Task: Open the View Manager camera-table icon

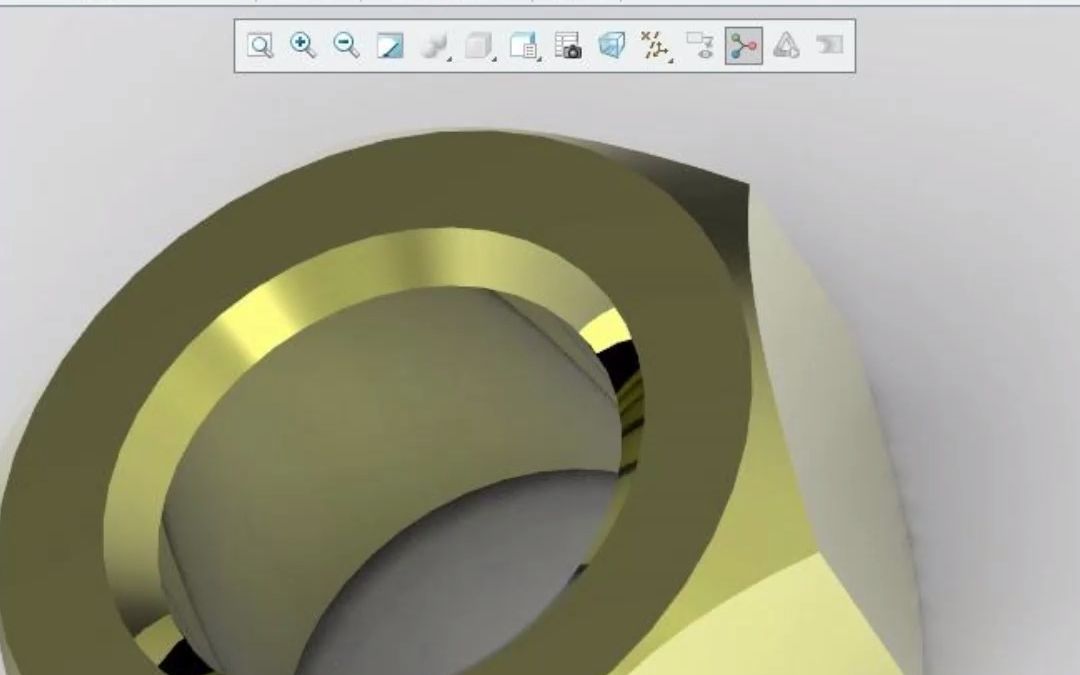Action: pyautogui.click(x=567, y=46)
